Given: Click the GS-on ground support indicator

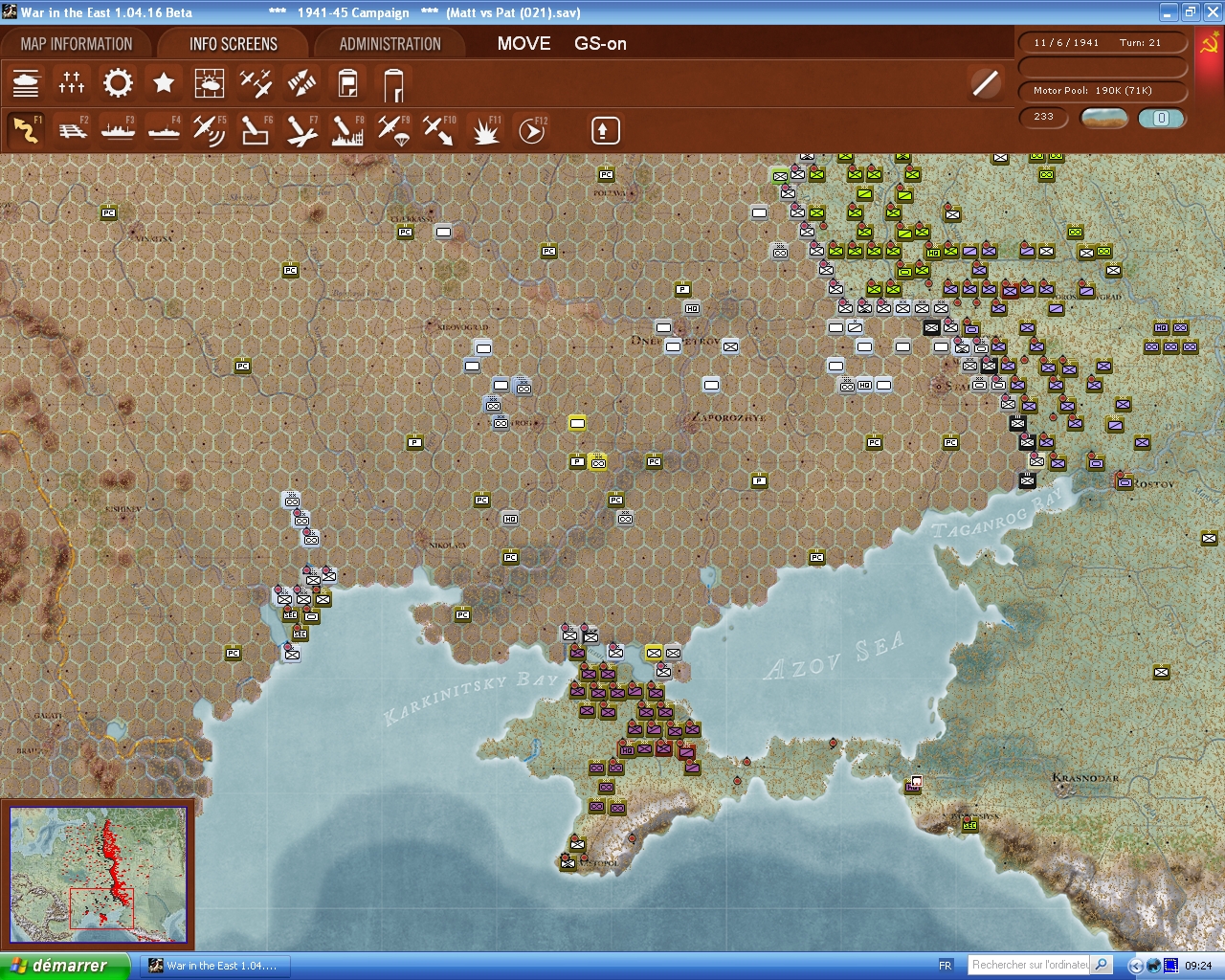Looking at the screenshot, I should pyautogui.click(x=600, y=43).
